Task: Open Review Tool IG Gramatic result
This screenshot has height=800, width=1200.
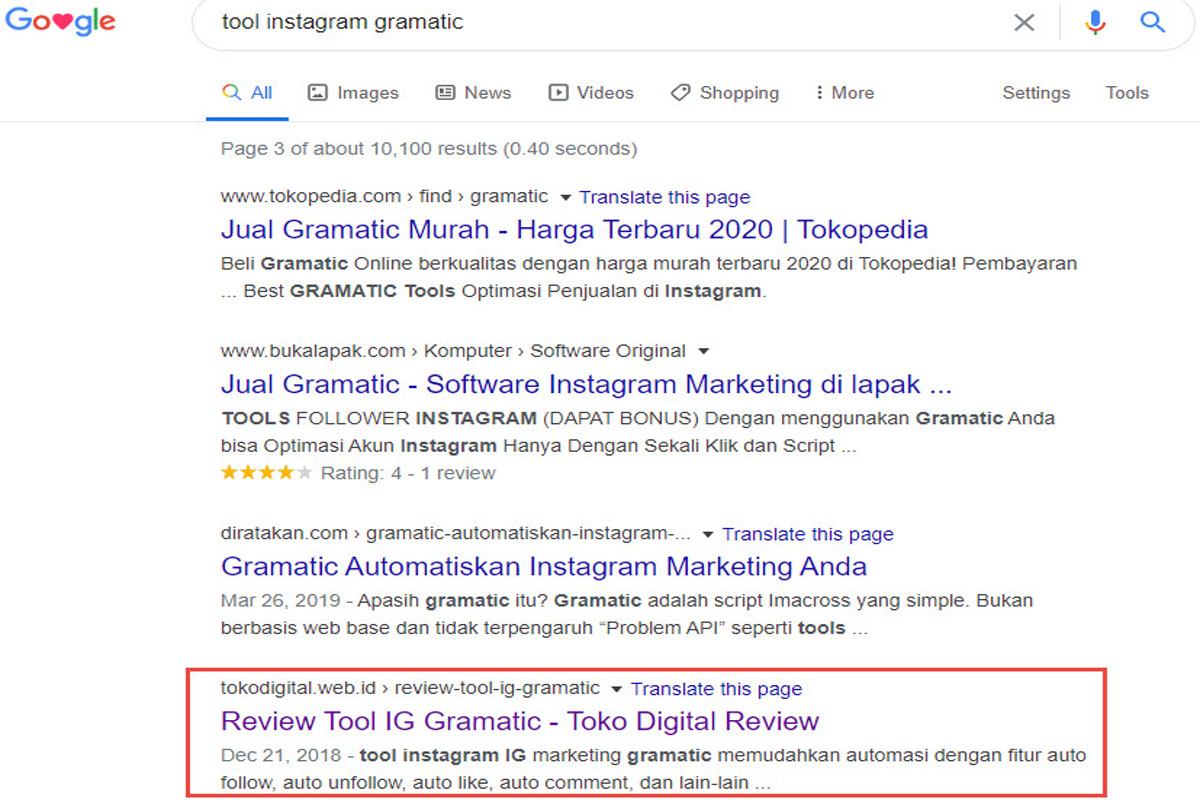Action: 520,721
